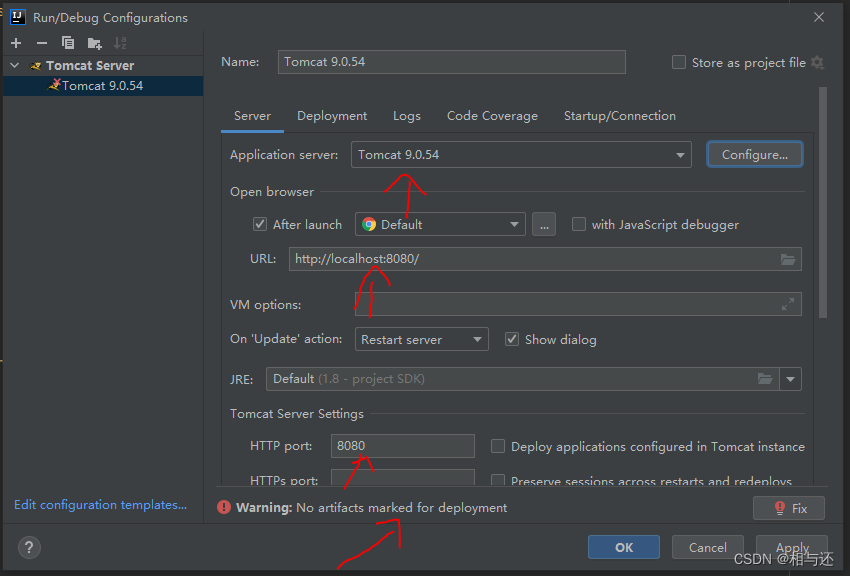This screenshot has height=576, width=850.
Task: Check Preserve sessions across restarts and redeploys
Action: pyautogui.click(x=498, y=480)
